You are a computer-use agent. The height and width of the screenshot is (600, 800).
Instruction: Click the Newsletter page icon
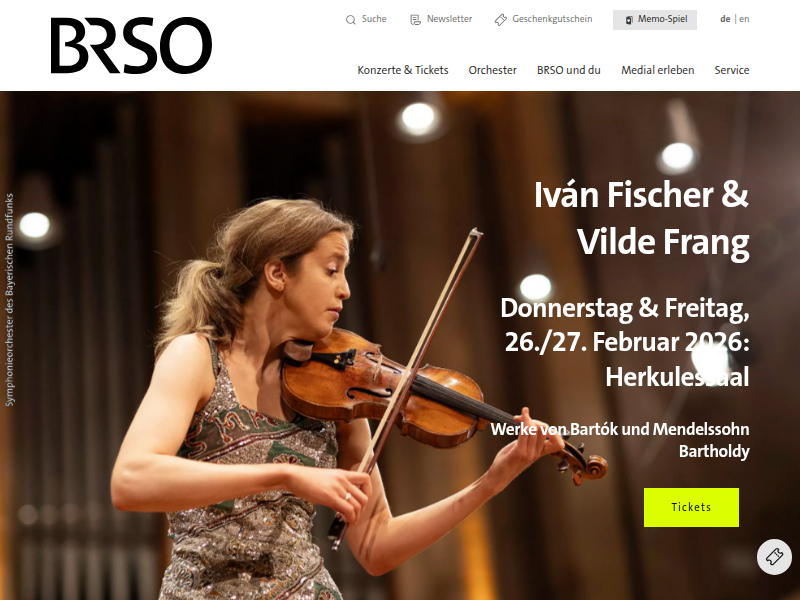point(415,20)
